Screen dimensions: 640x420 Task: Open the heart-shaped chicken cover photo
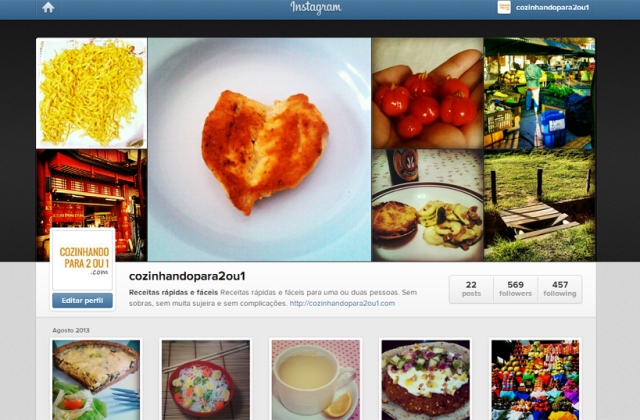coord(260,149)
